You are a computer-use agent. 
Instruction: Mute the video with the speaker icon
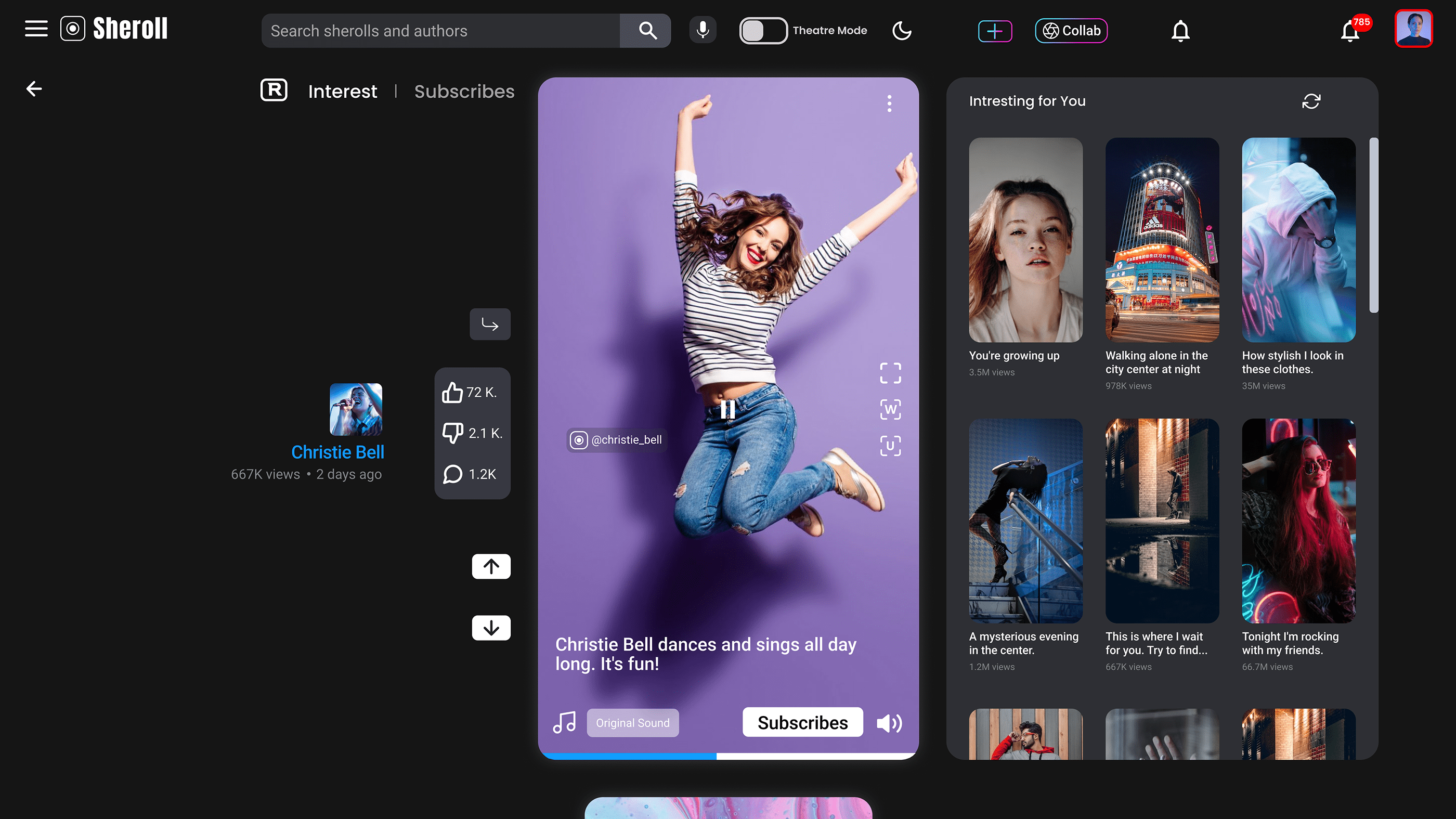pos(889,723)
